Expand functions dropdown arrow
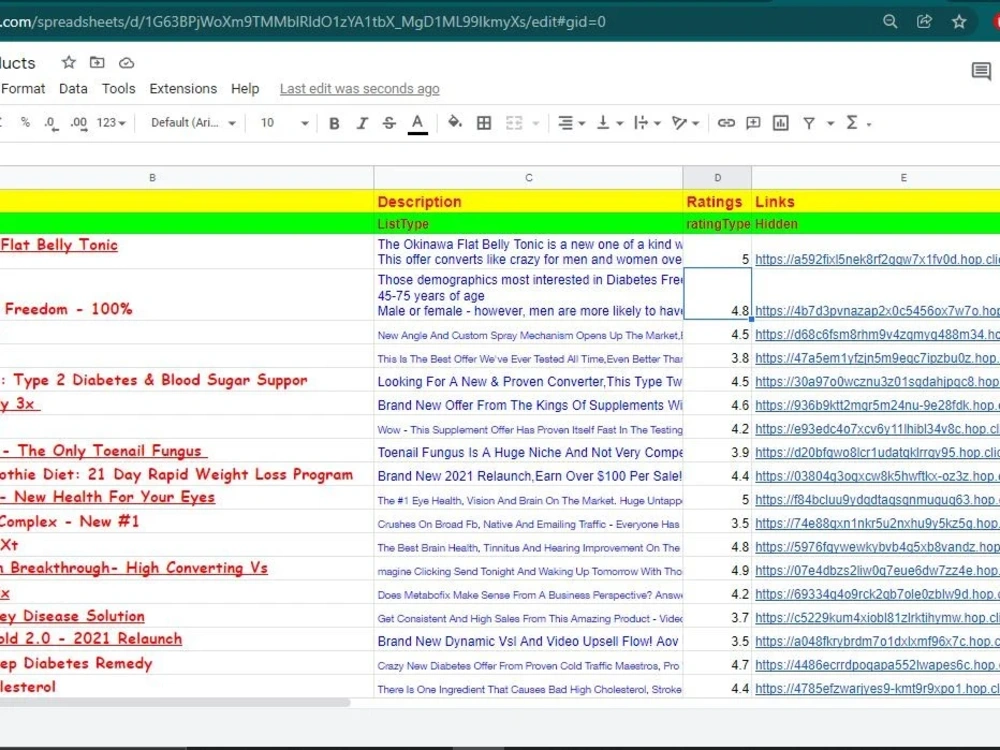 (x=869, y=124)
